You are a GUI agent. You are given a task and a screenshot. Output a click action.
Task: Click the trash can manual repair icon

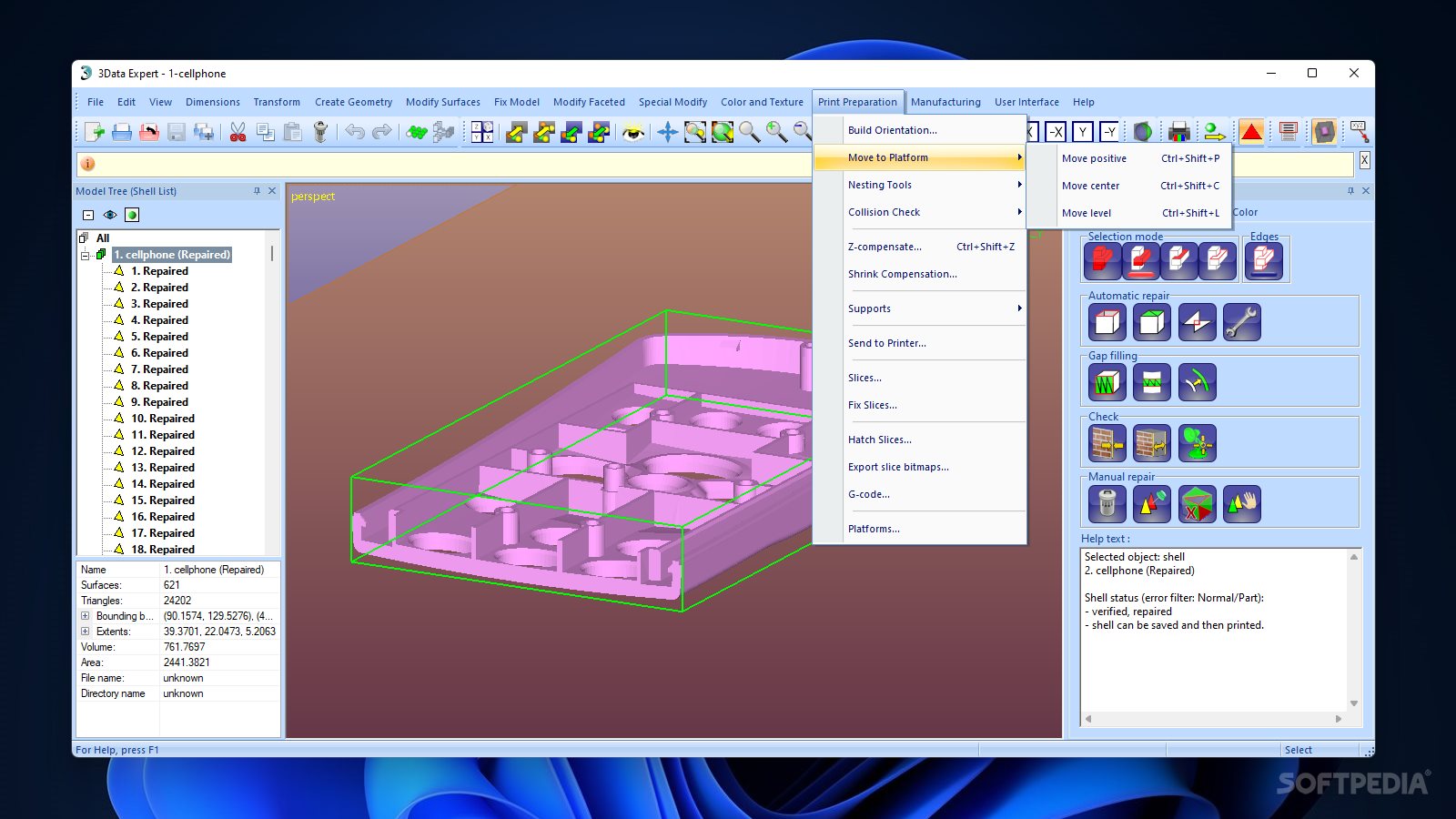coord(1107,503)
